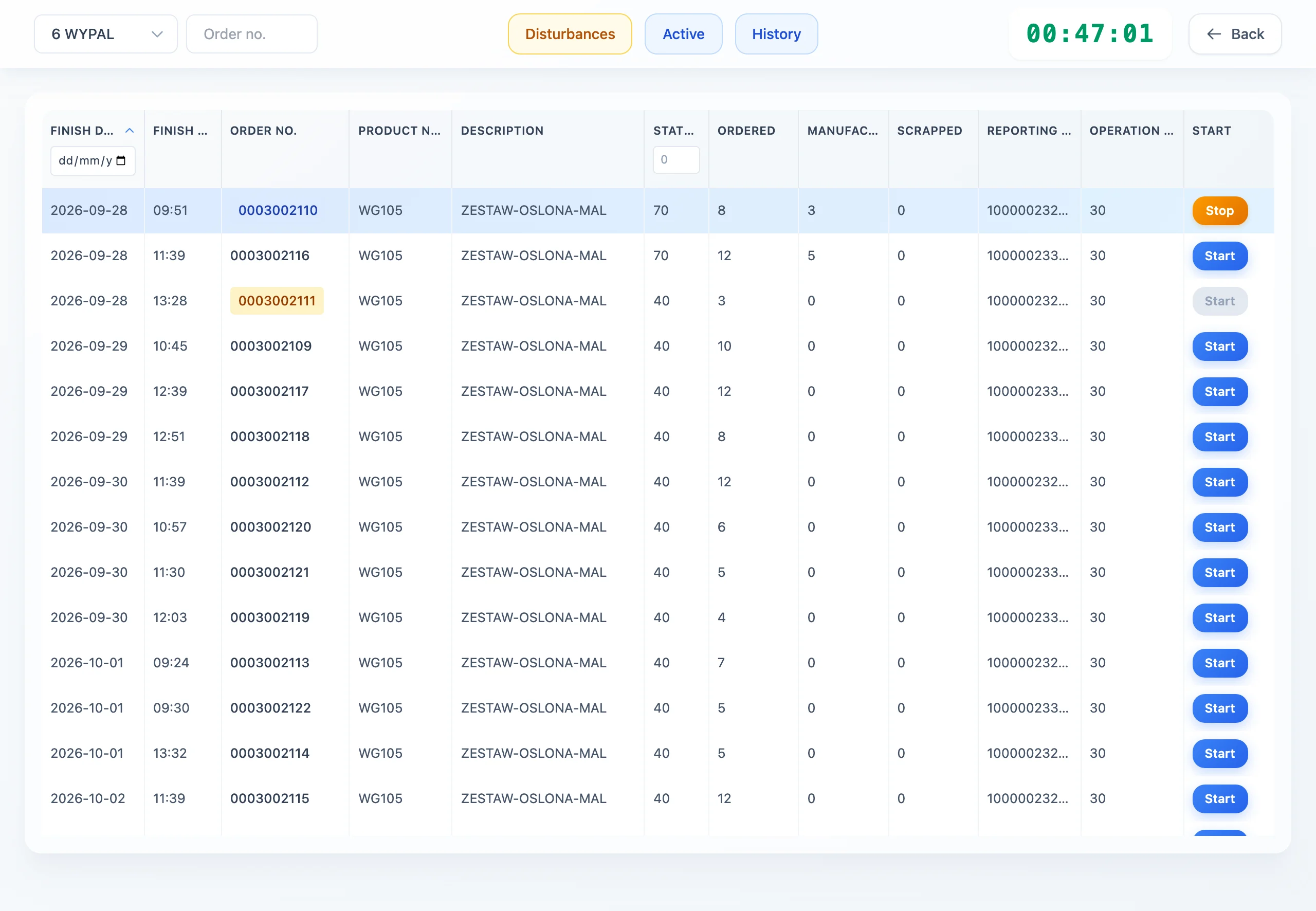Sort by the DESCRIPTION column header
Image resolution: width=1316 pixels, height=911 pixels.
click(502, 131)
